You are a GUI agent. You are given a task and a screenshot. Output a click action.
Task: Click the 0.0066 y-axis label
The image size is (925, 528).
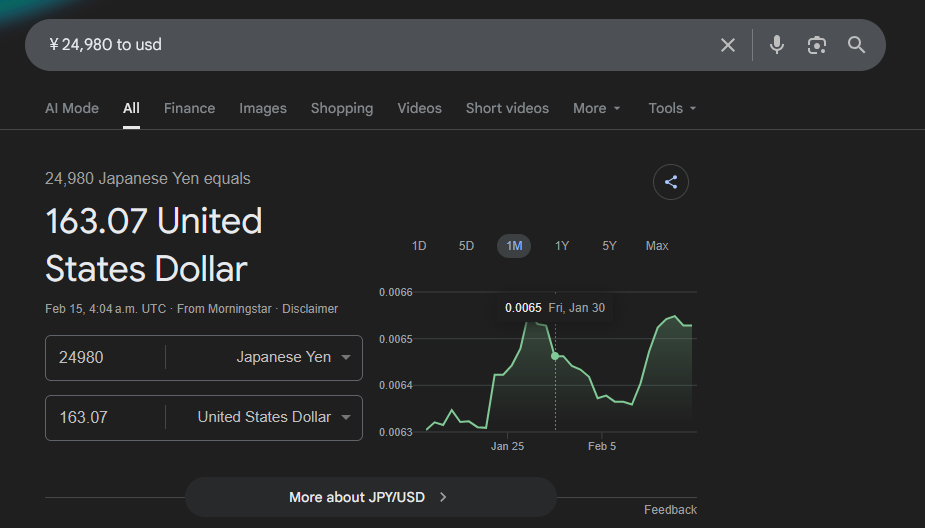395,293
